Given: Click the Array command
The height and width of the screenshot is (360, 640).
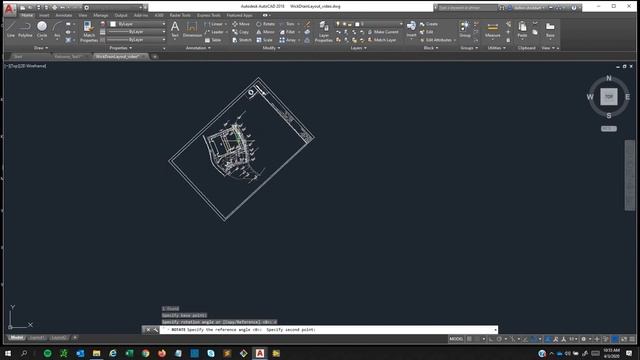Looking at the screenshot, I should point(288,40).
